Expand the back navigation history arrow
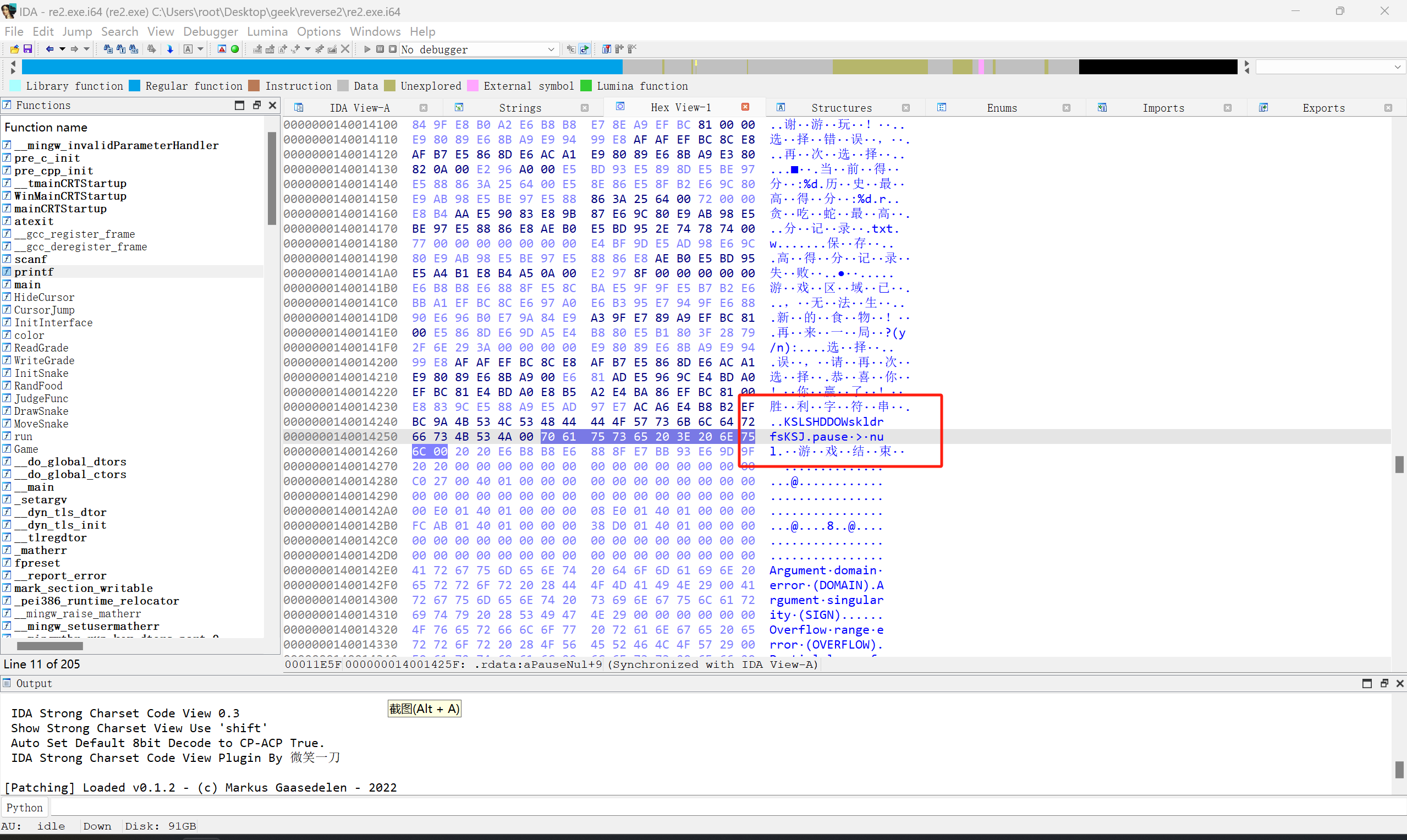The image size is (1407, 840). click(62, 50)
